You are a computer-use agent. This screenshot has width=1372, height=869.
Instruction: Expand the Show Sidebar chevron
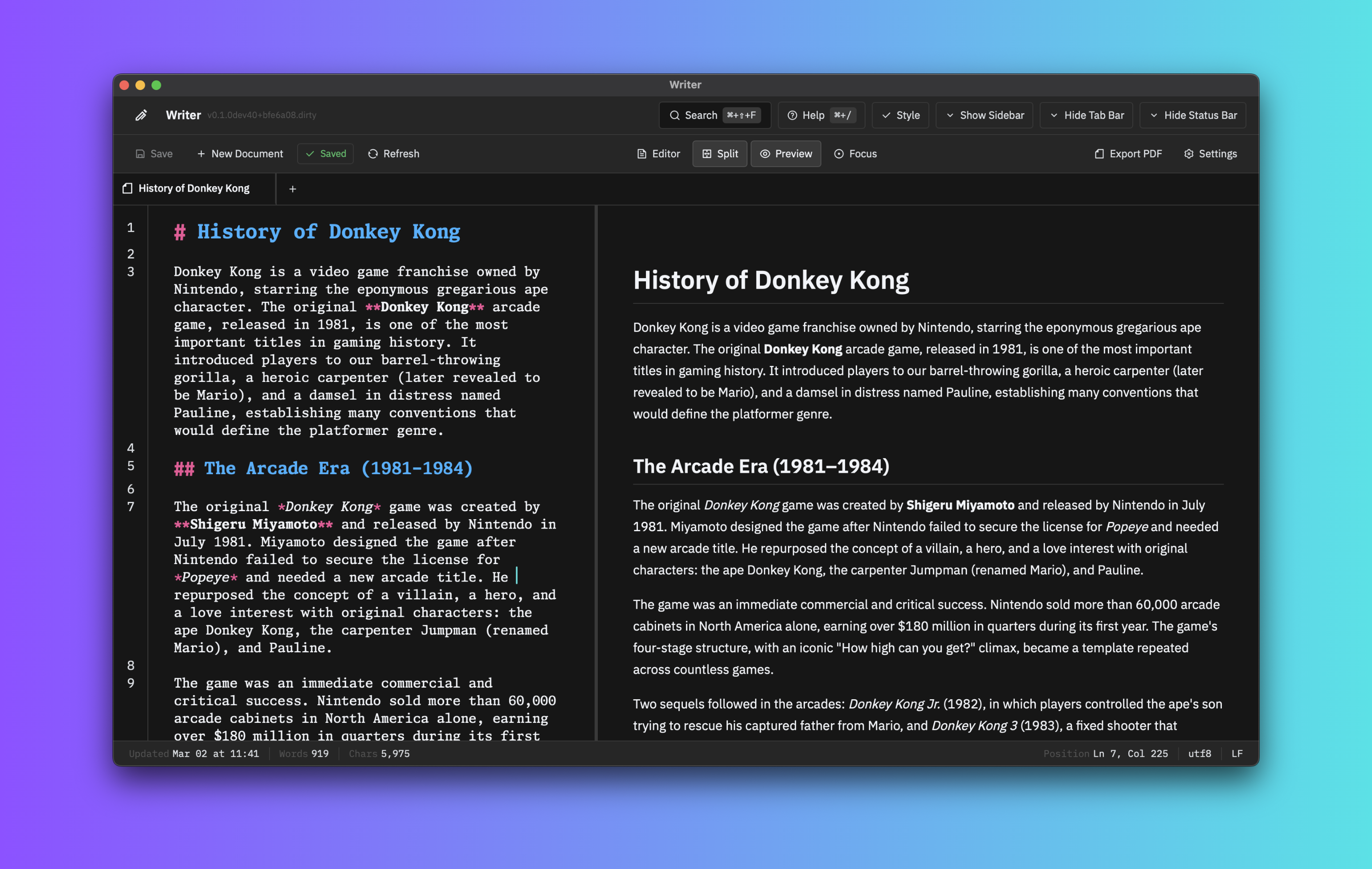pos(950,115)
